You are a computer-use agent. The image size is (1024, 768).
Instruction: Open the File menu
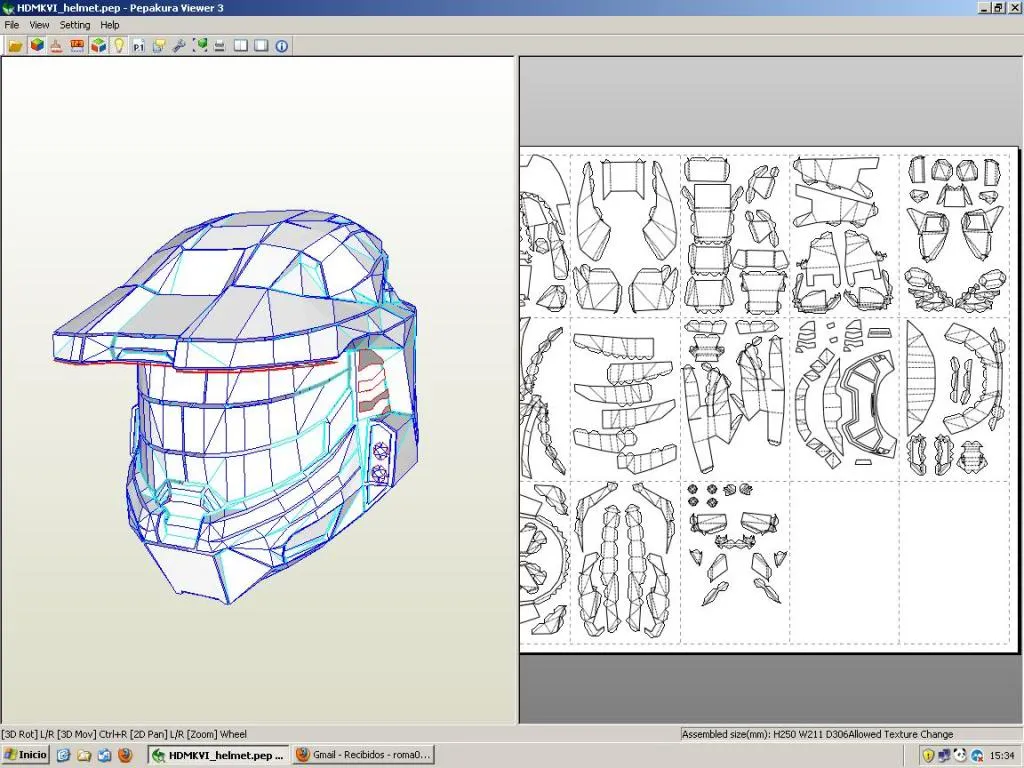(x=12, y=25)
